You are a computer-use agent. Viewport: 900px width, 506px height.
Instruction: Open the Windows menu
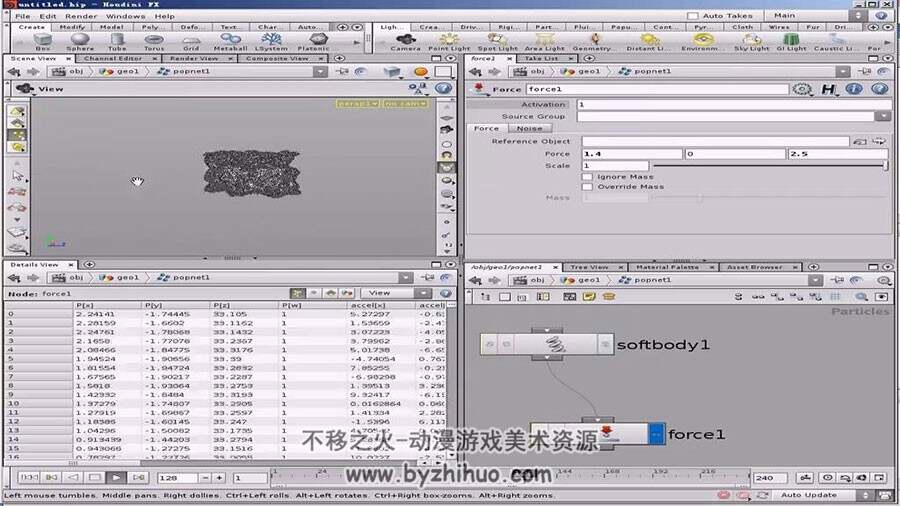click(x=125, y=16)
